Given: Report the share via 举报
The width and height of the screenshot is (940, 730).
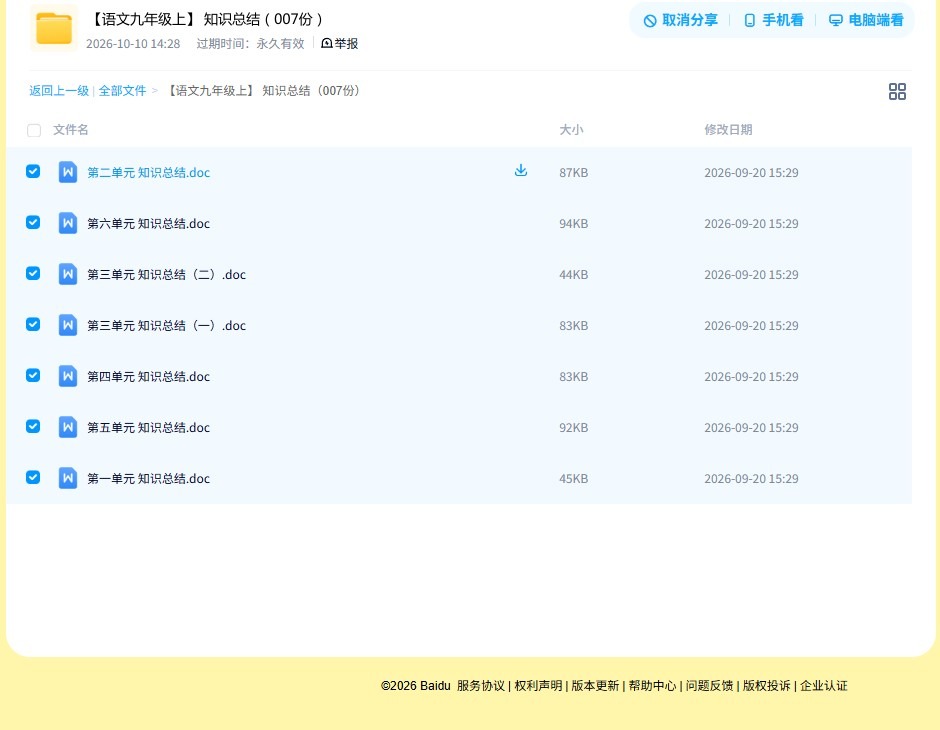Looking at the screenshot, I should pos(339,43).
